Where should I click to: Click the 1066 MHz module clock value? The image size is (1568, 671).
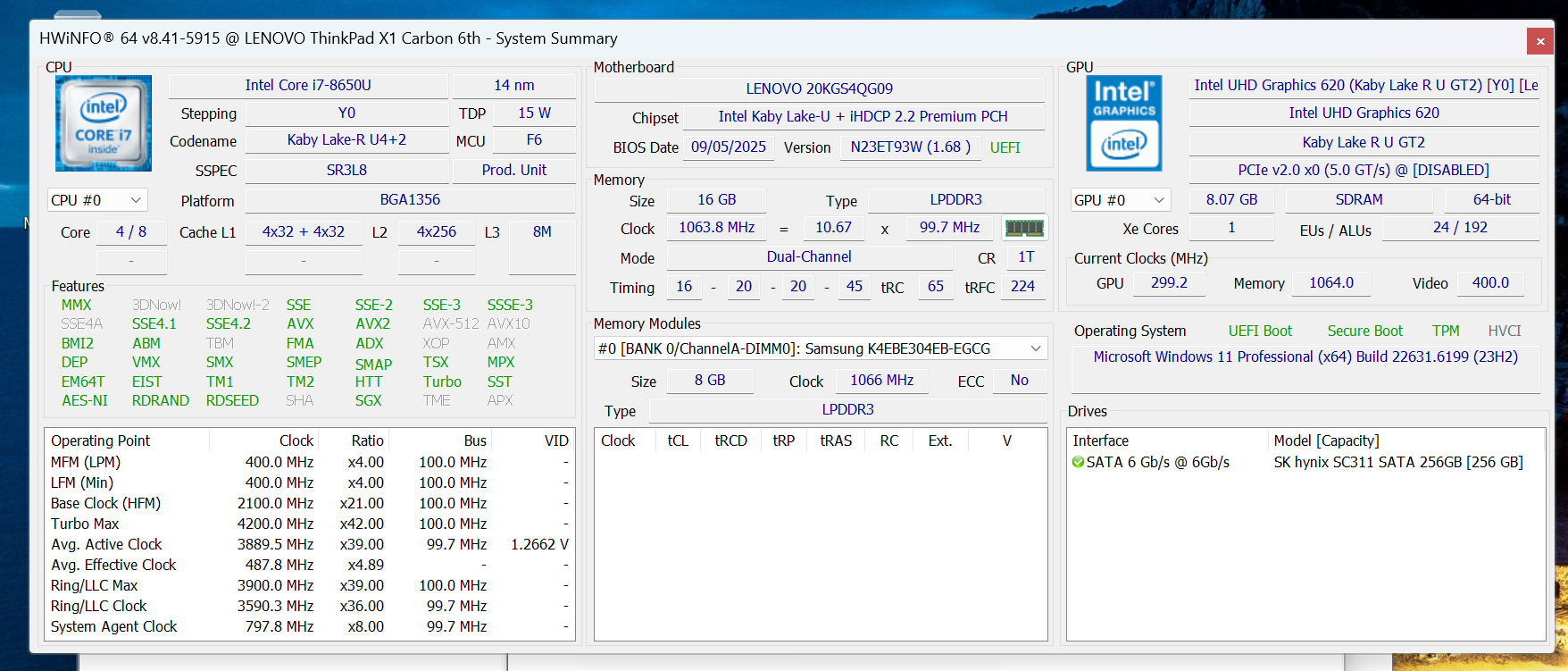[x=882, y=381]
